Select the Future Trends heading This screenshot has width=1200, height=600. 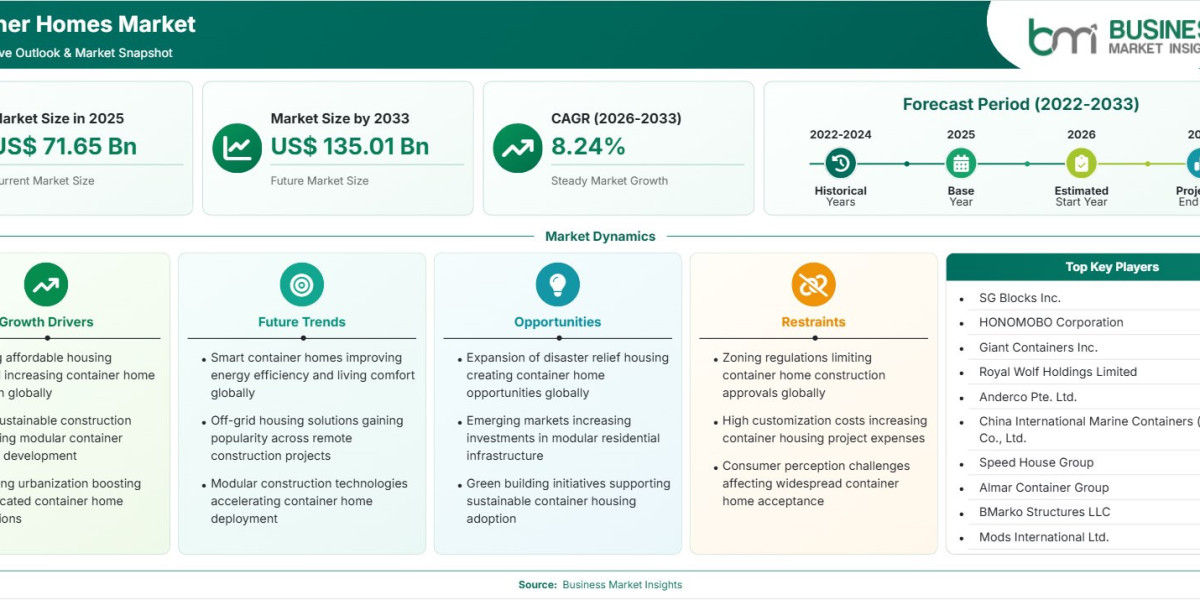(301, 322)
